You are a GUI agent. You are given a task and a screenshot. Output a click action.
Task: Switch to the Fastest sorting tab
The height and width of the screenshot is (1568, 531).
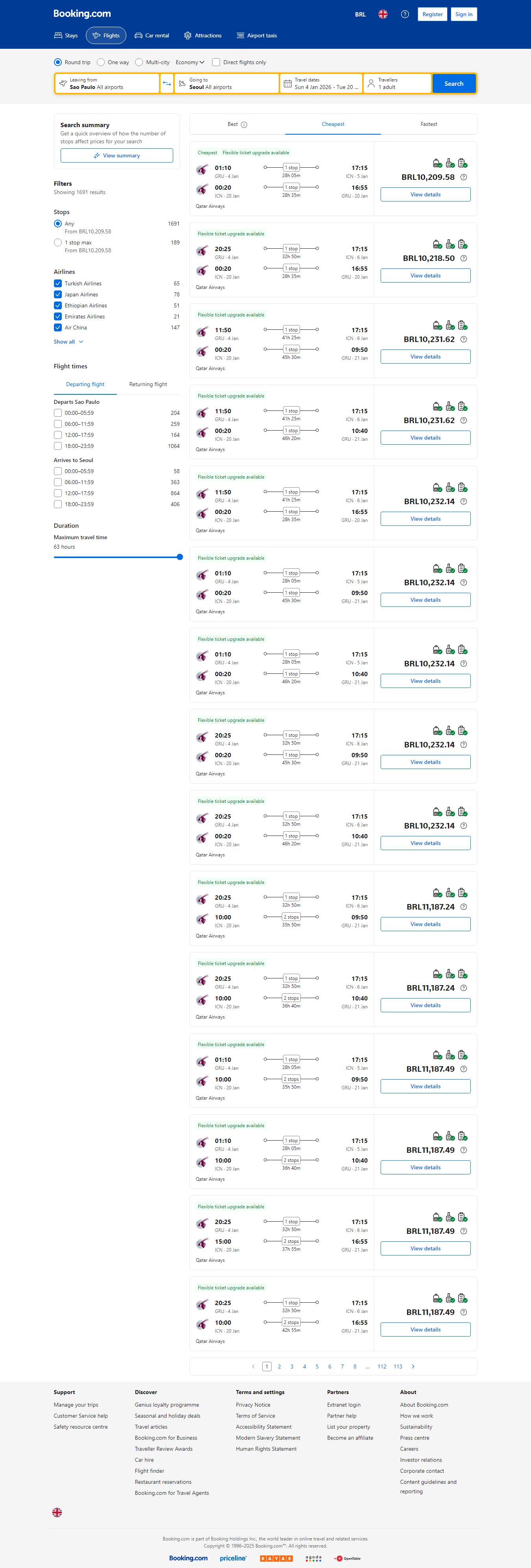click(429, 124)
